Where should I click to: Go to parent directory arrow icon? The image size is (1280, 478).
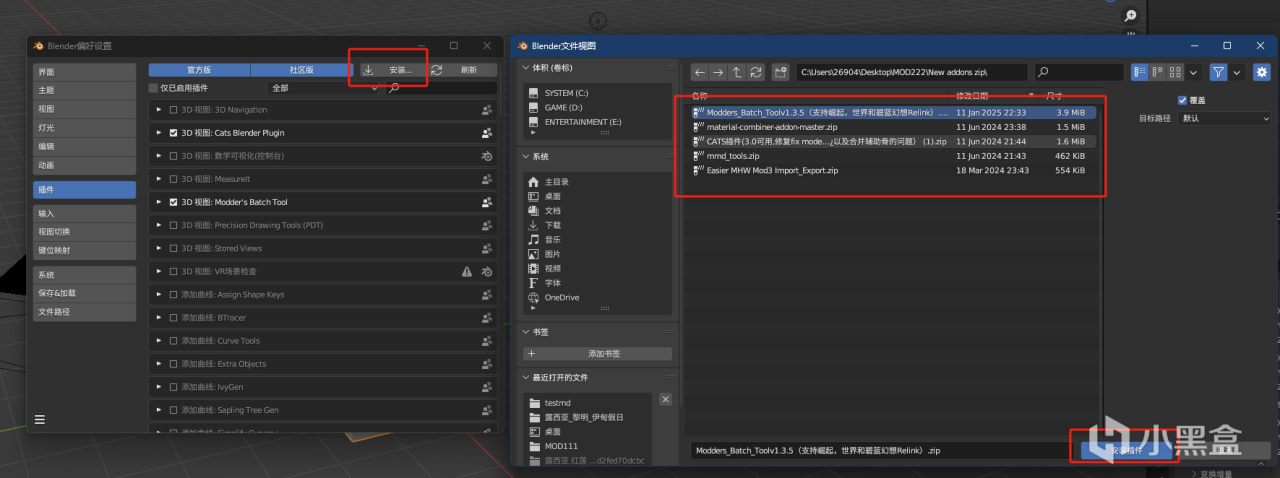click(737, 72)
